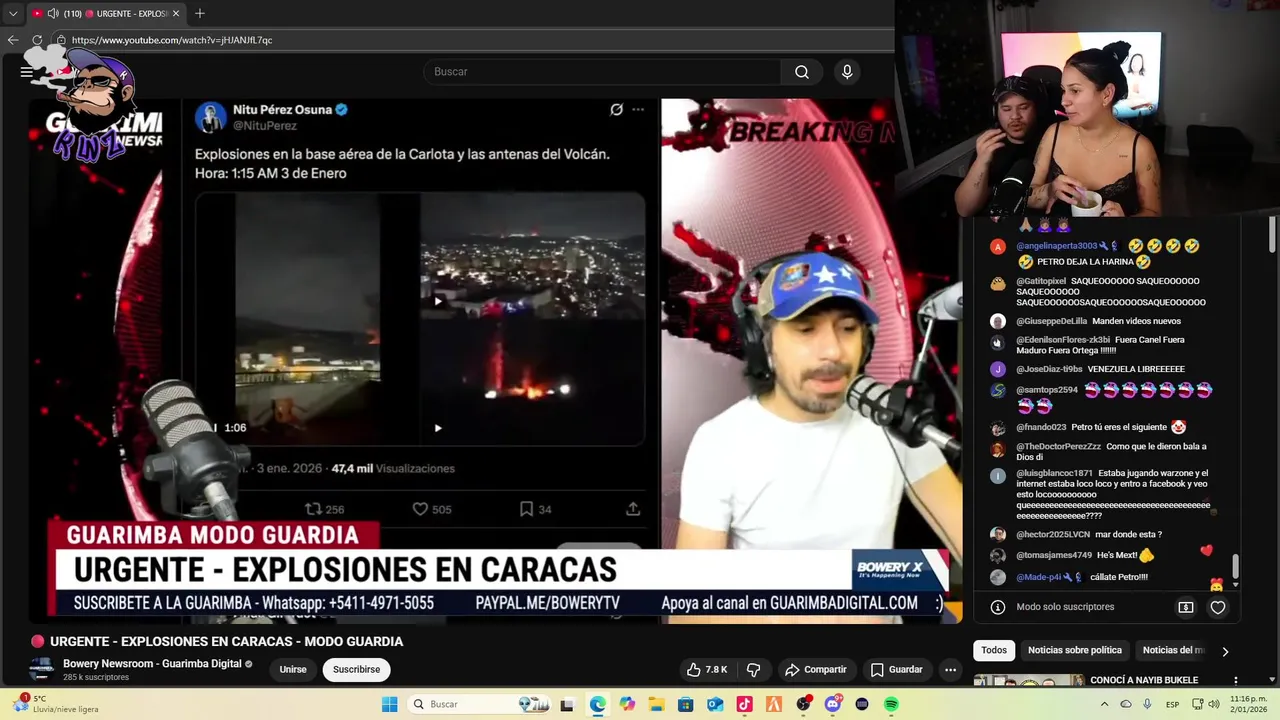Click the video player area

pyautogui.click(x=495, y=360)
